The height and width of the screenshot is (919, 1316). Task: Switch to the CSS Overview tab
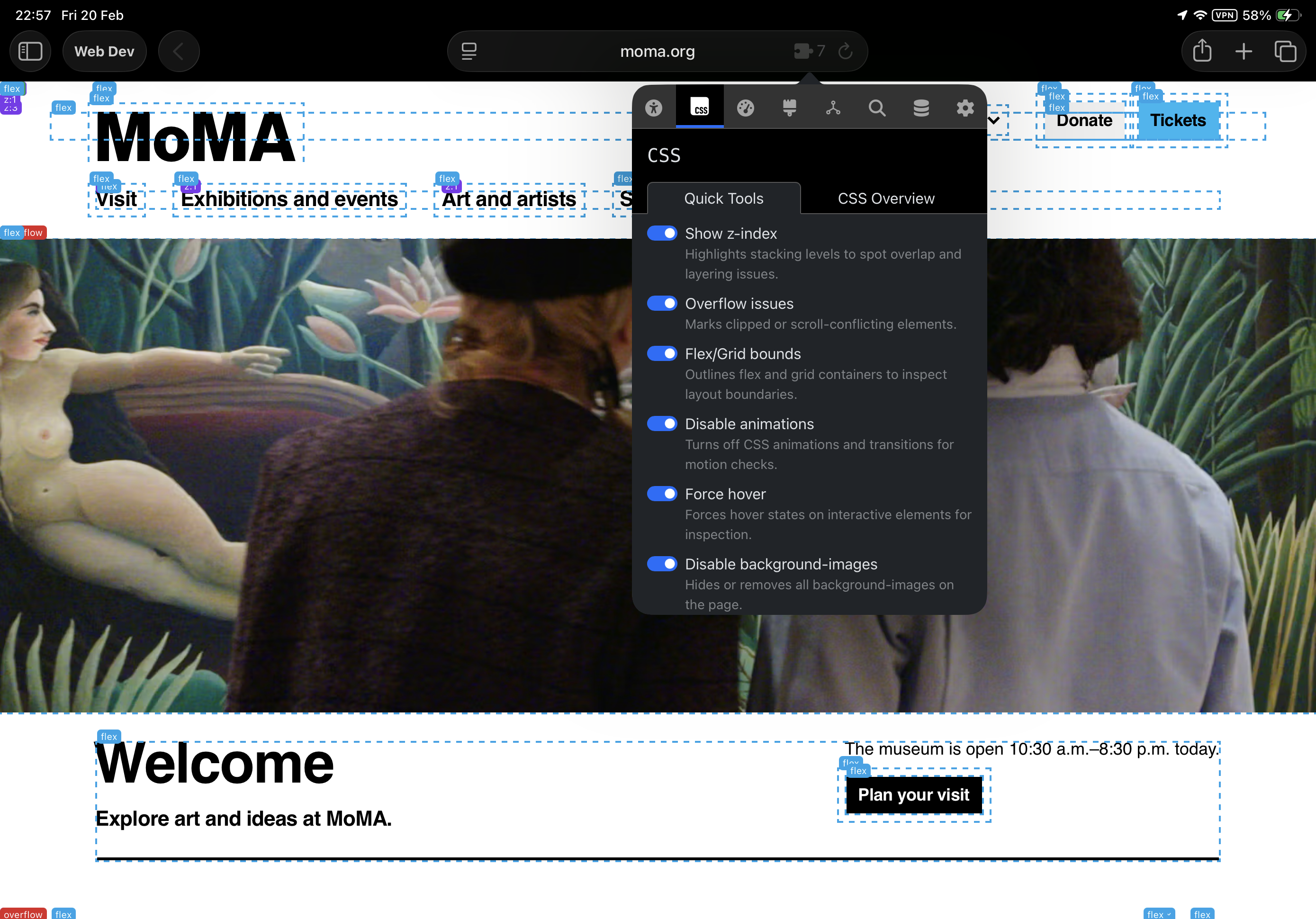click(886, 198)
